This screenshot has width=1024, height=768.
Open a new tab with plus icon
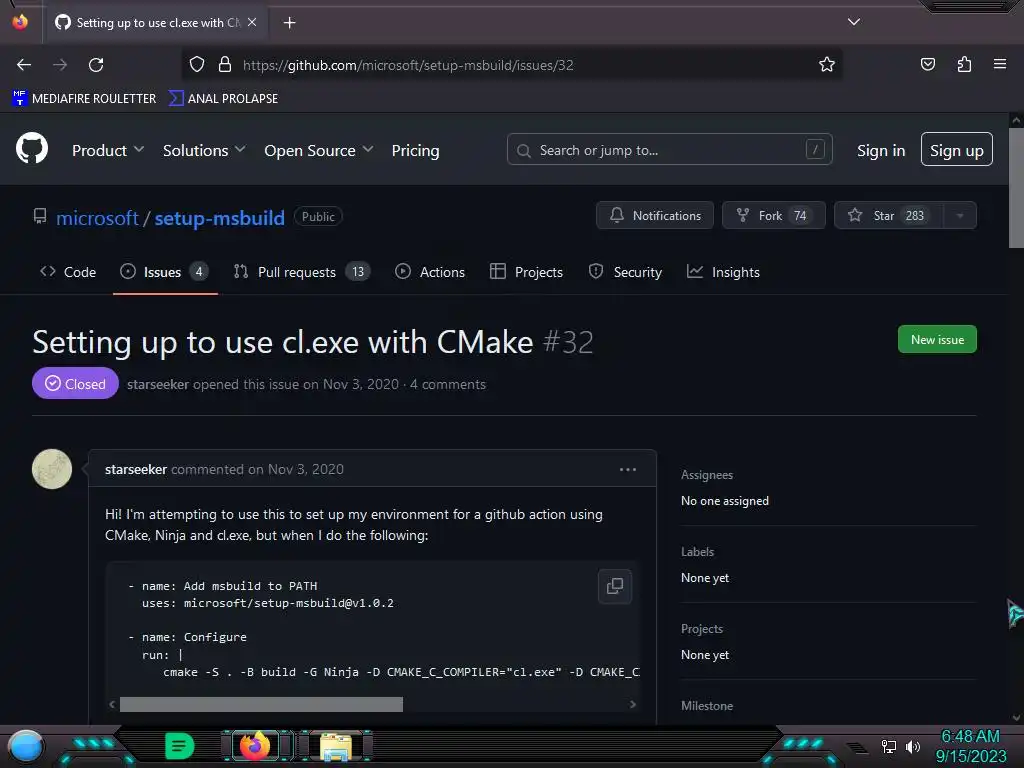289,23
